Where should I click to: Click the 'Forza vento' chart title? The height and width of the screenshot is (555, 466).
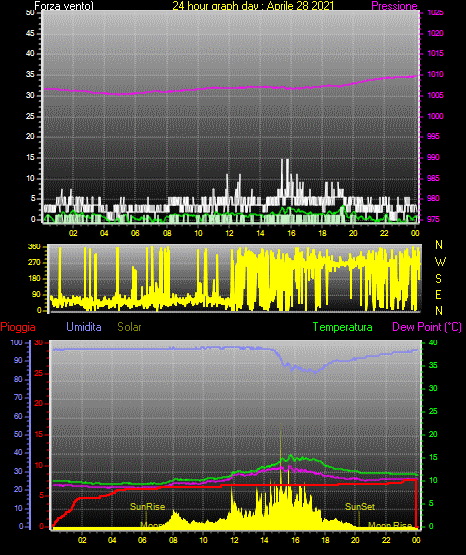(x=64, y=6)
